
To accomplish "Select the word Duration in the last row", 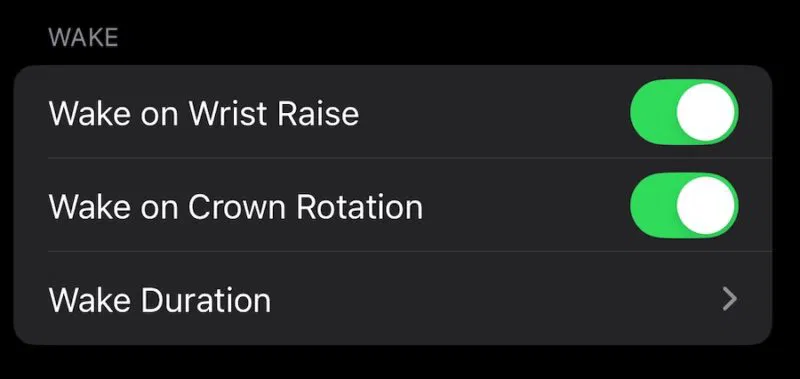I will [206, 300].
